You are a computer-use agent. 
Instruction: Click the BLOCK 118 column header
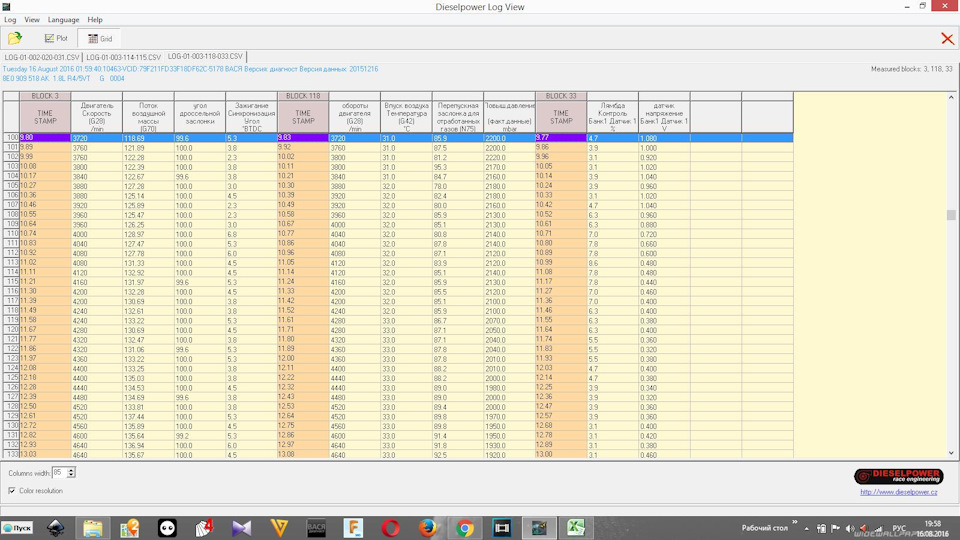(x=302, y=96)
